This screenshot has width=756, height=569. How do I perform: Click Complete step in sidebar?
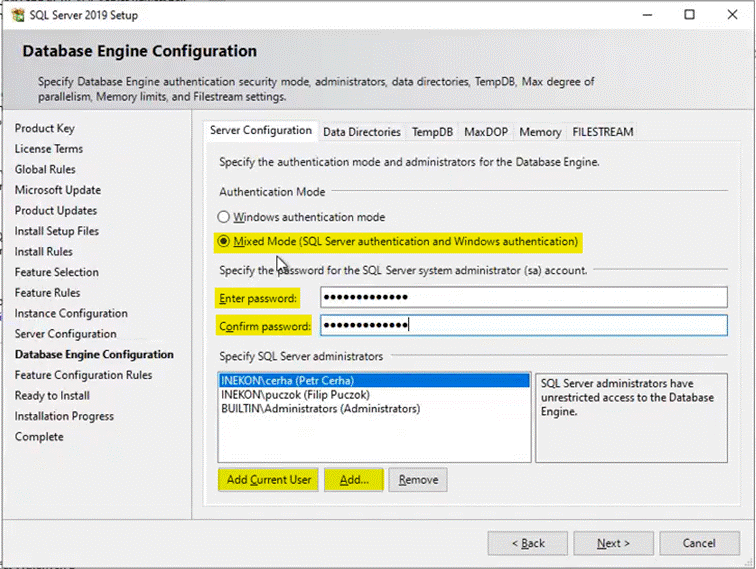(x=39, y=437)
